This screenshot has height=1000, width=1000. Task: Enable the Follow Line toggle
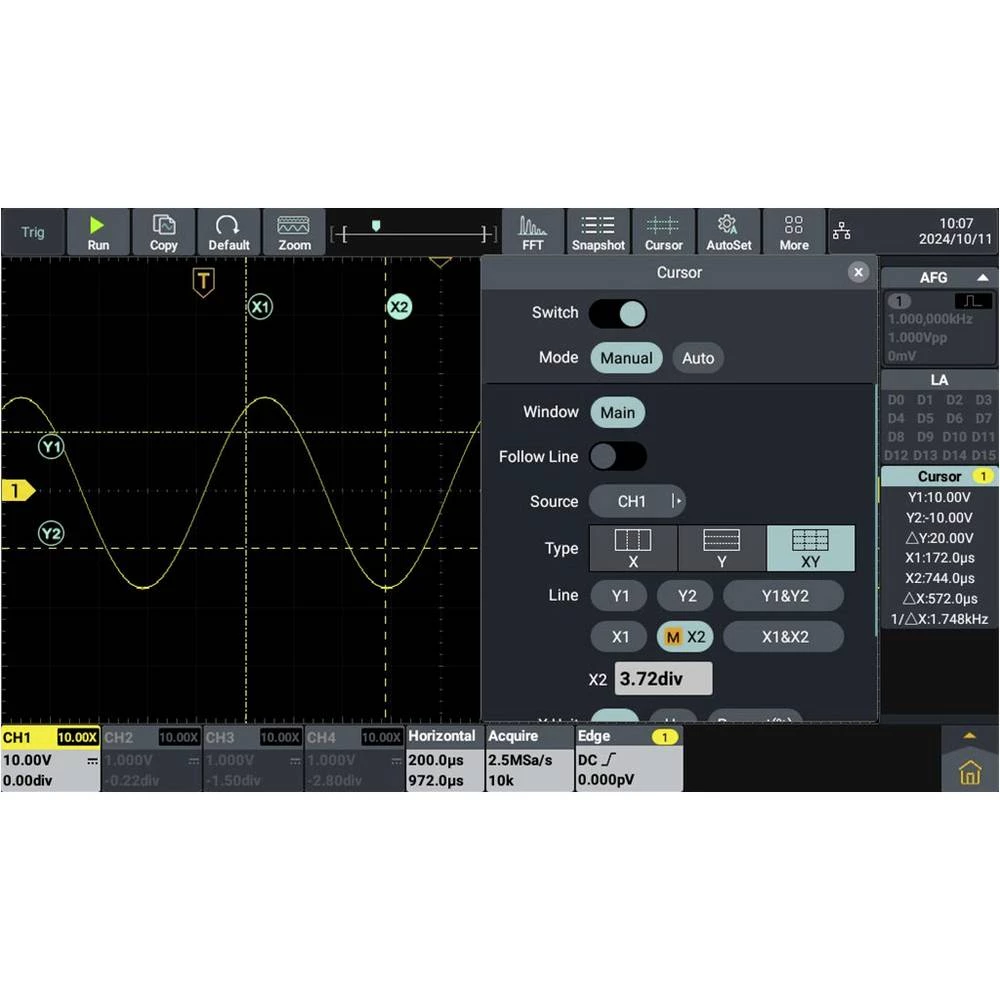click(x=617, y=457)
